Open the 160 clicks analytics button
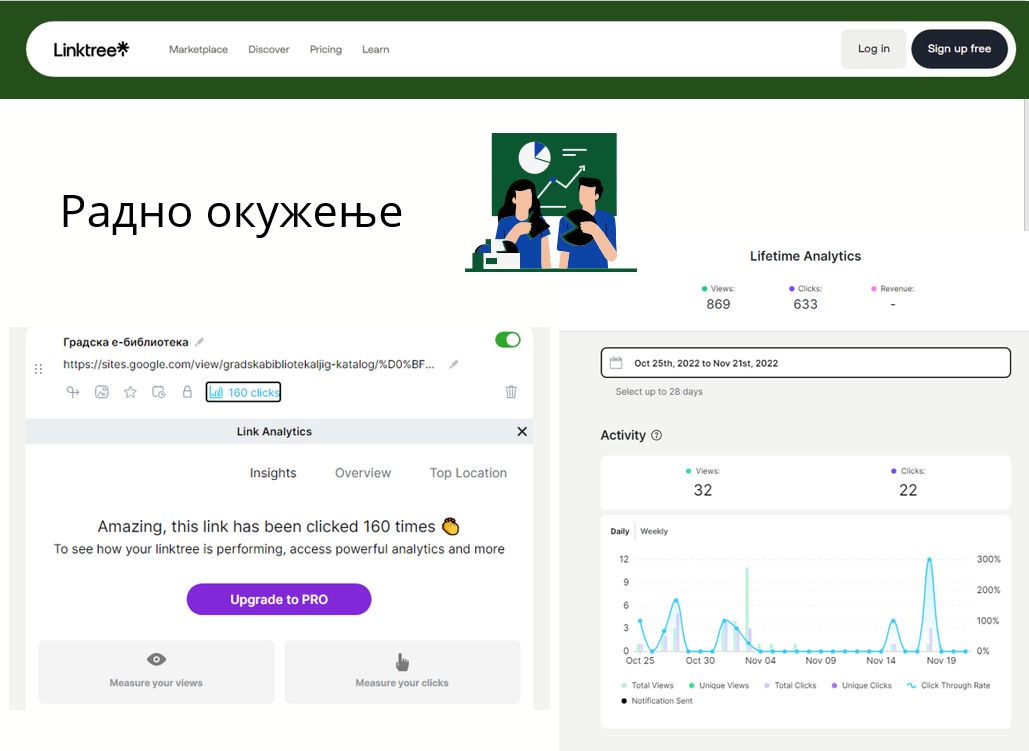This screenshot has height=751, width=1029. pos(243,392)
